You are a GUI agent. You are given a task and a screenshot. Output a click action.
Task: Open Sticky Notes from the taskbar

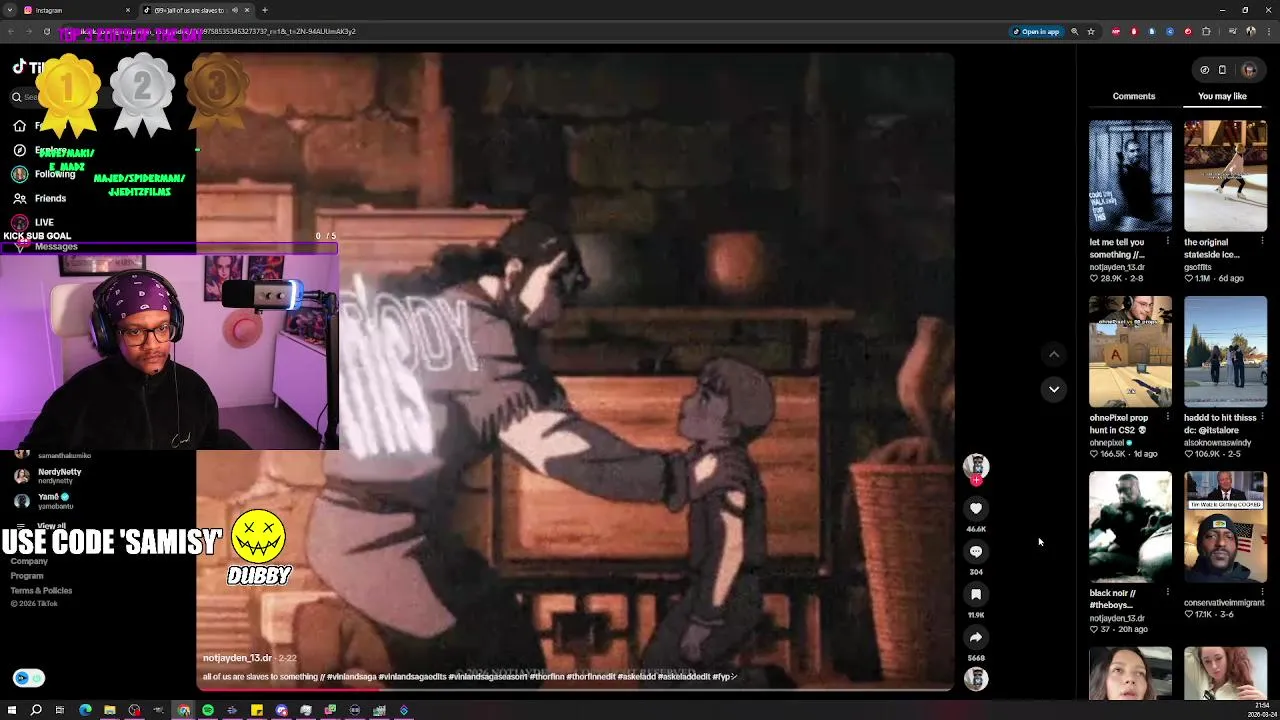[x=257, y=710]
